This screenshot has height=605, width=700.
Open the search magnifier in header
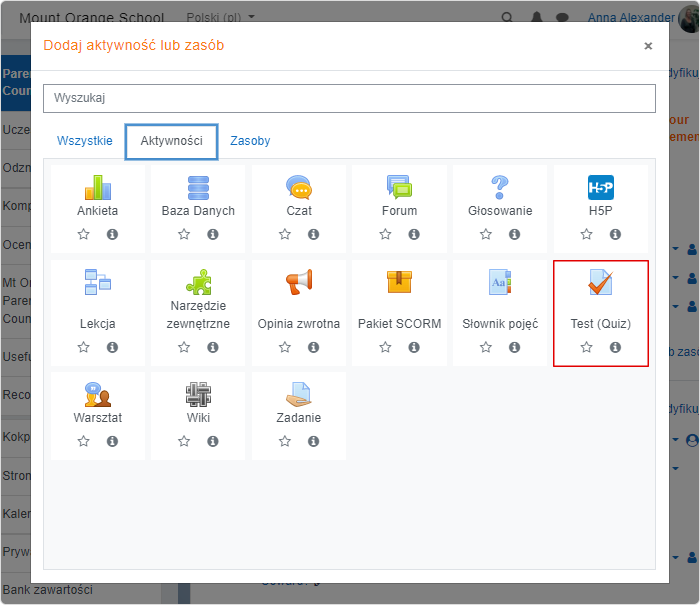[x=507, y=17]
